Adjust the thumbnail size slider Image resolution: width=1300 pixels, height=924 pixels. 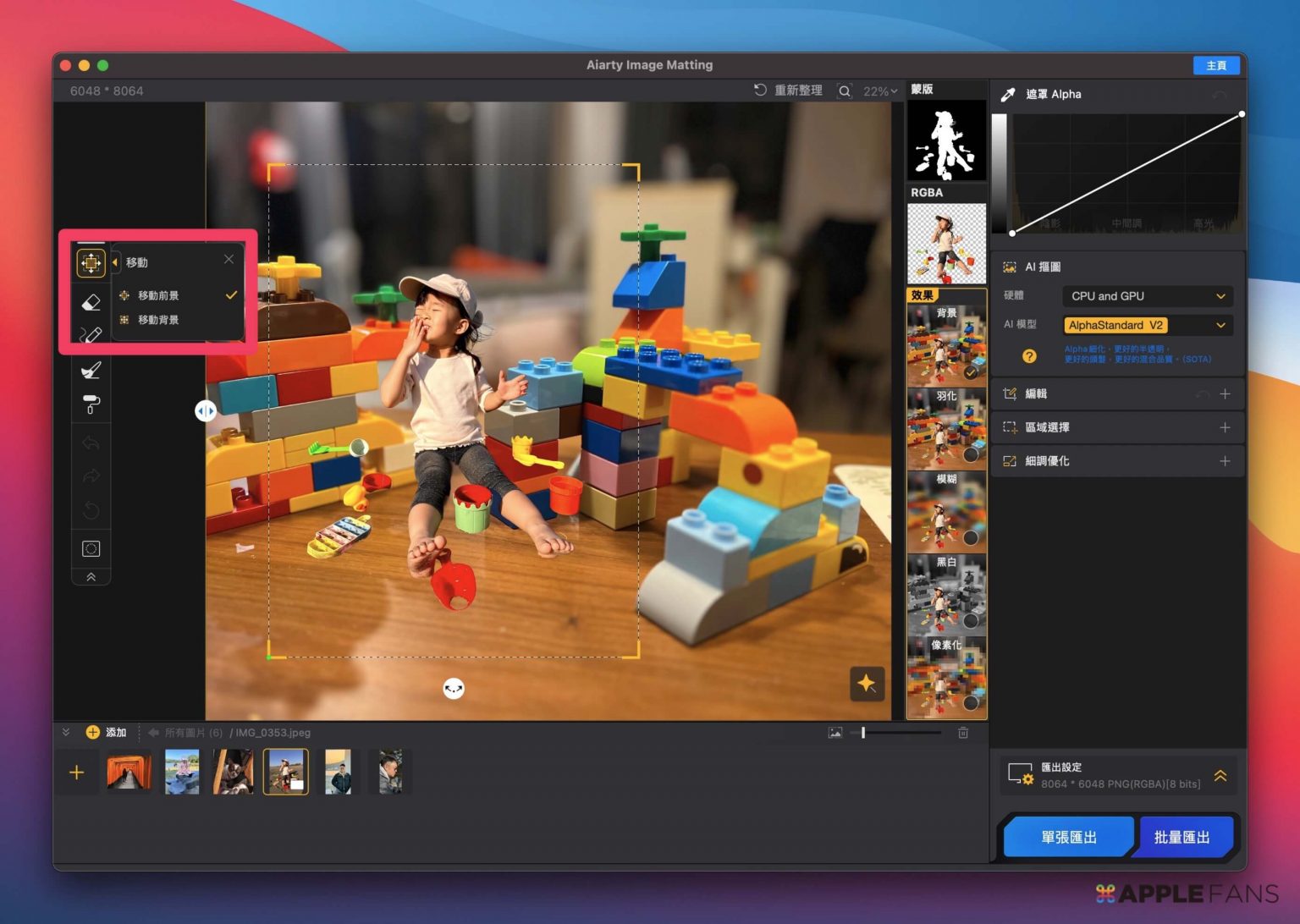point(863,733)
